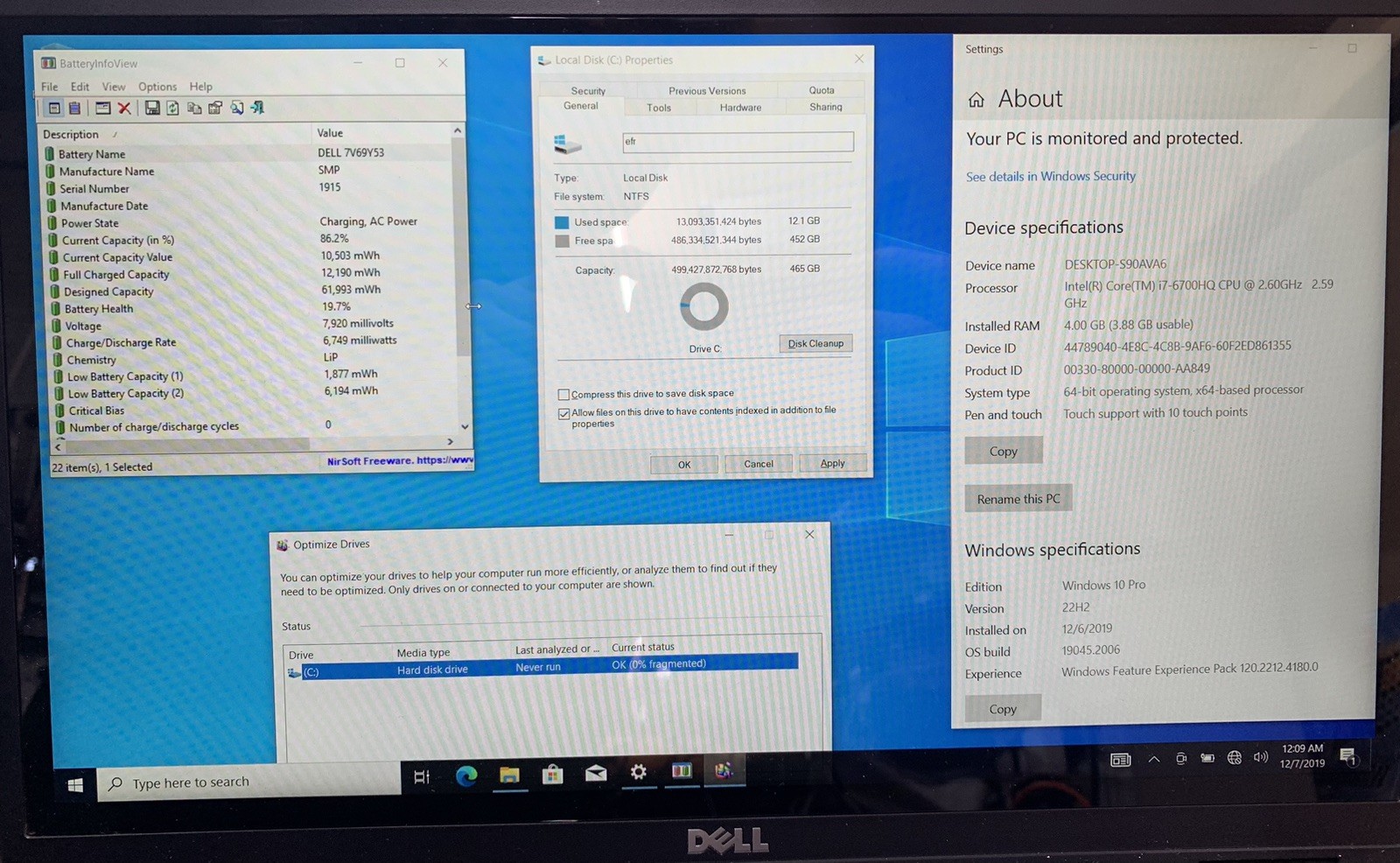The width and height of the screenshot is (1400, 863).
Task: Click the Exit icon in BatteryInfoView toolbar
Action: (257, 108)
